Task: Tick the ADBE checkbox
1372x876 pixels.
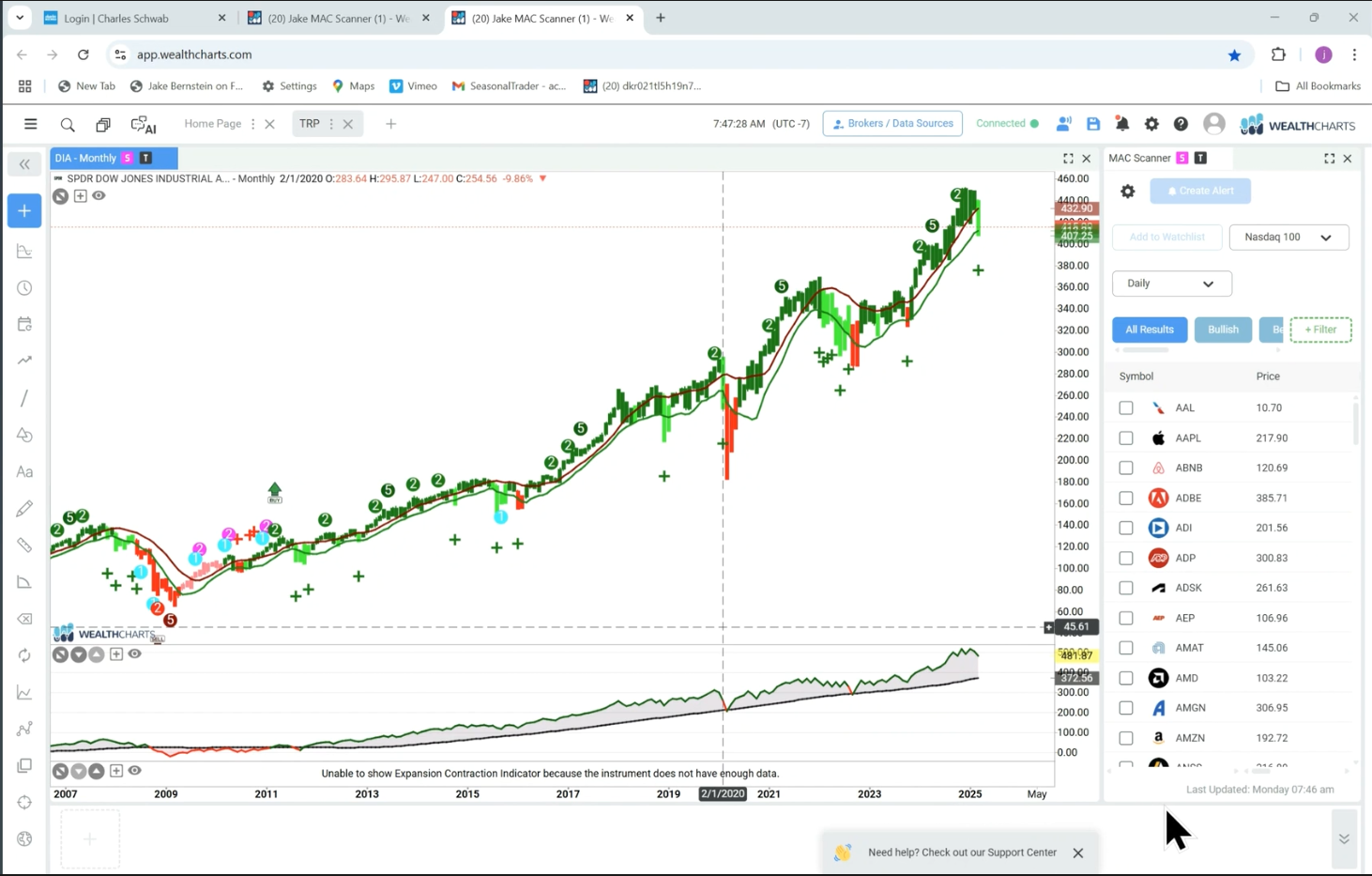Action: point(1126,498)
